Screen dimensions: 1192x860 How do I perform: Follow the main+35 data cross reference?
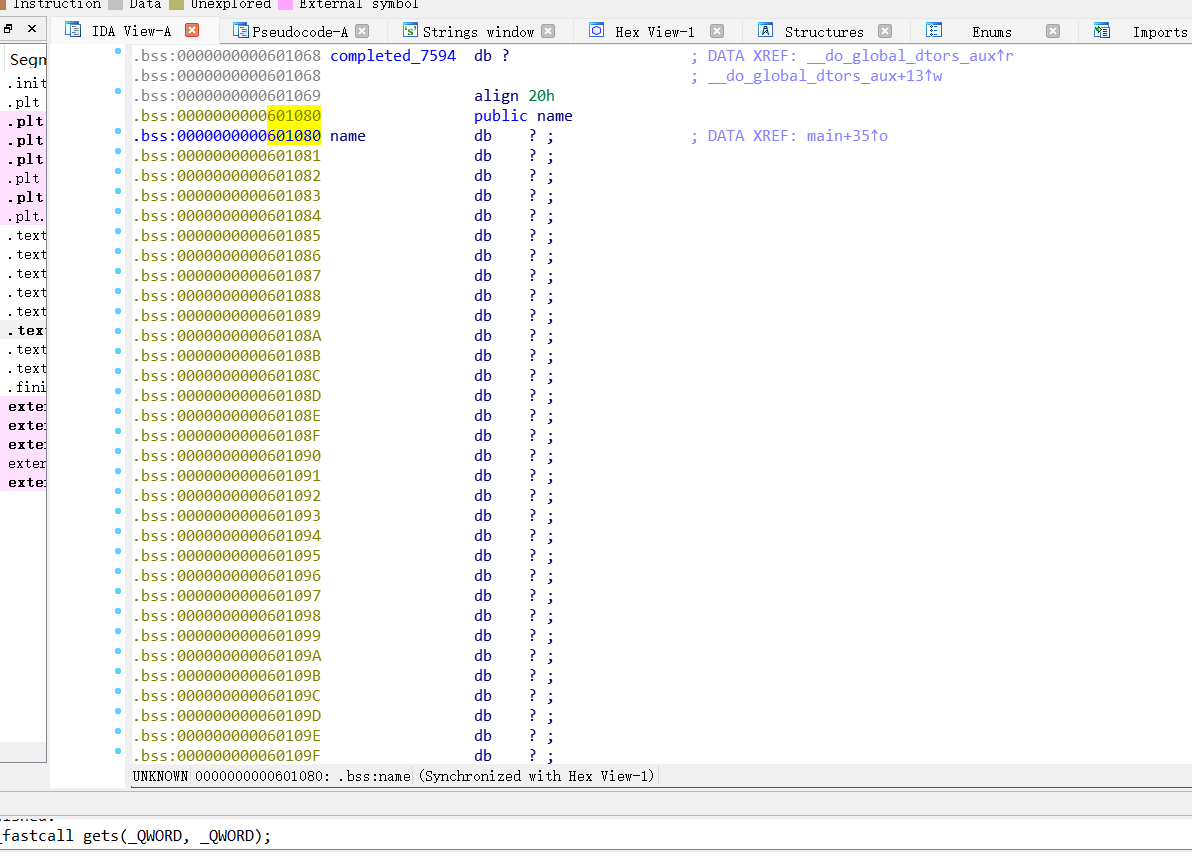847,136
